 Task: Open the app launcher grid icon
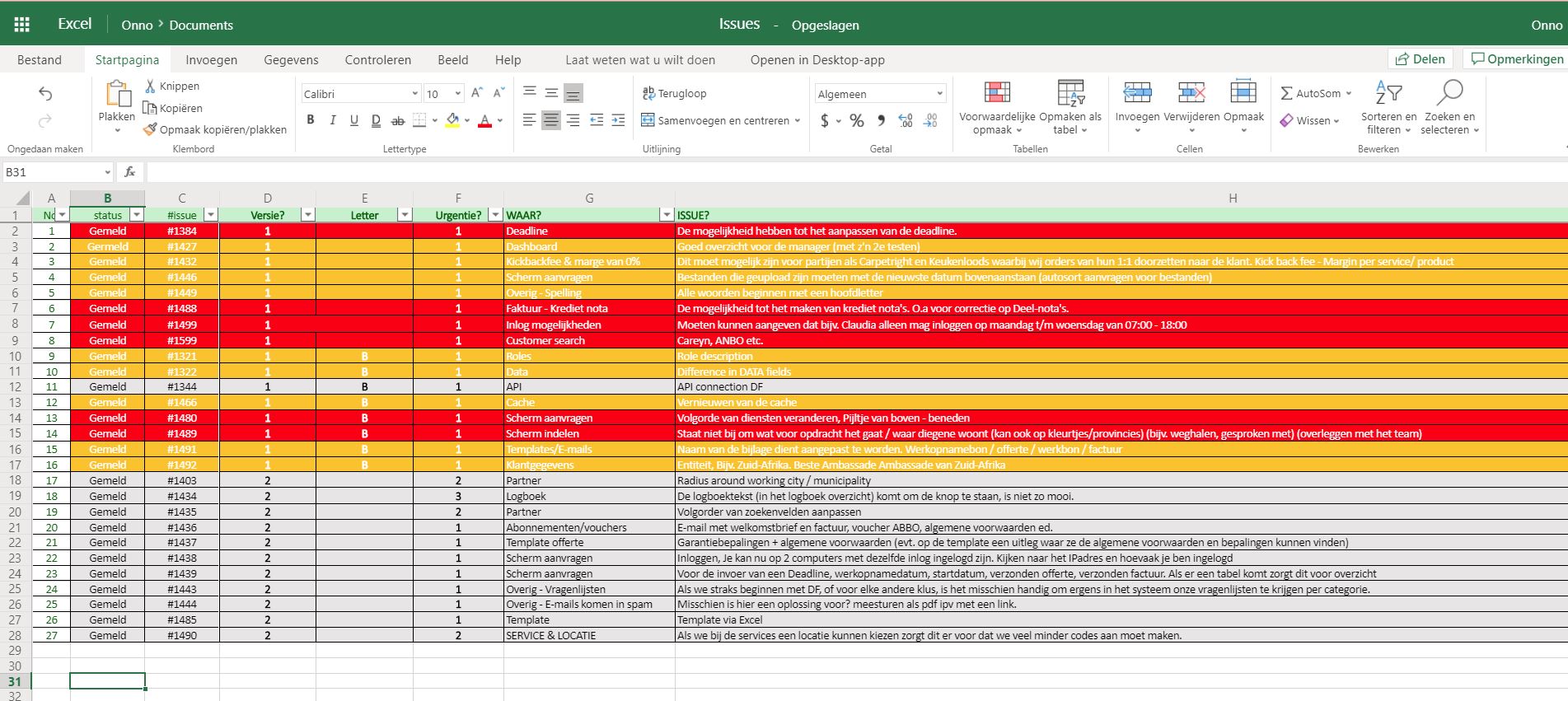(22, 25)
